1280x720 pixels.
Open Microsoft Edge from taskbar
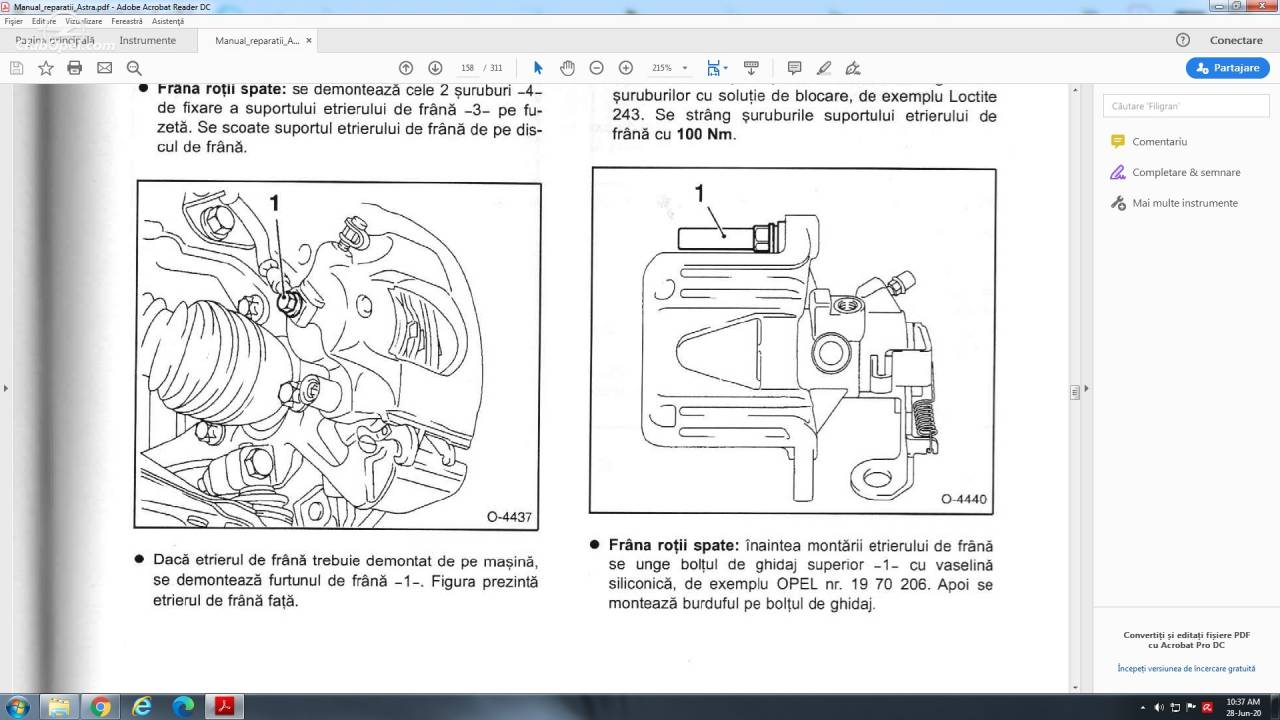(183, 707)
